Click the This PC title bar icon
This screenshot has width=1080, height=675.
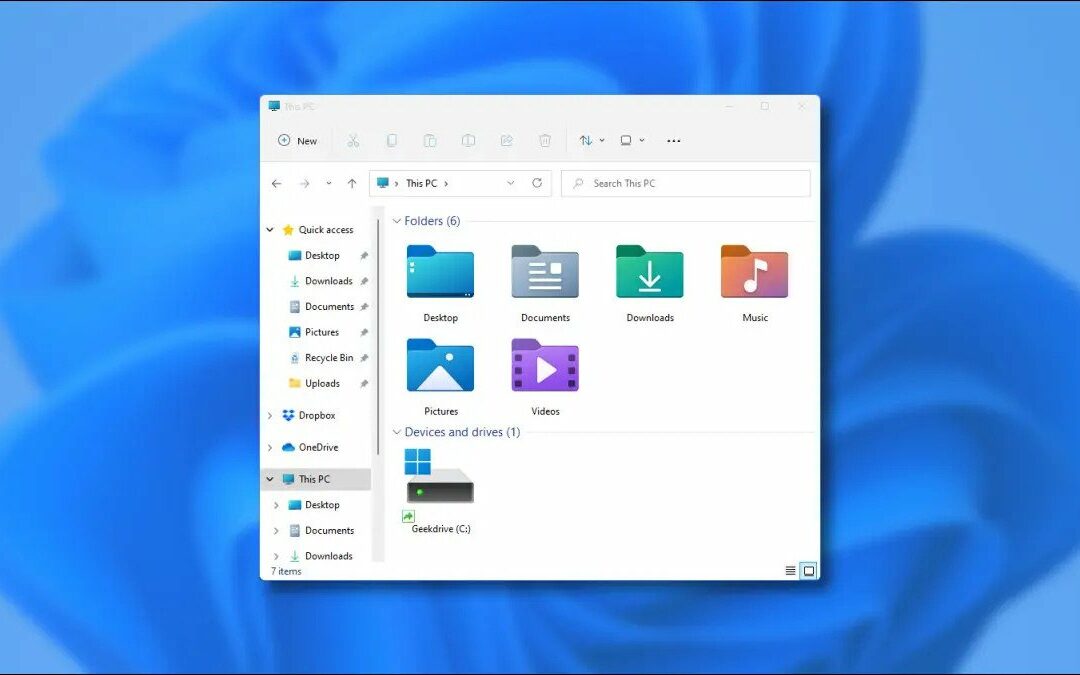point(274,106)
